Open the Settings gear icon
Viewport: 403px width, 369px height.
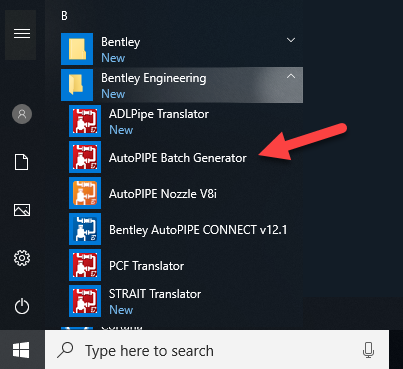click(22, 258)
